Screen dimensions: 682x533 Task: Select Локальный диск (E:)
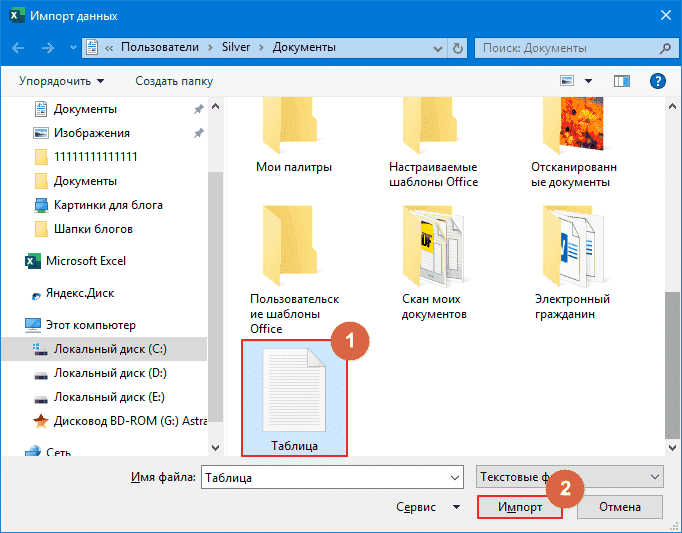(x=109, y=397)
